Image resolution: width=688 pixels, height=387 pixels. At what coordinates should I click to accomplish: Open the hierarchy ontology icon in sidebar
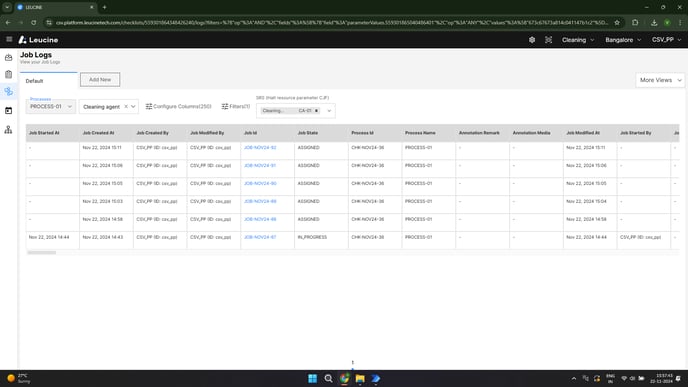click(x=8, y=130)
